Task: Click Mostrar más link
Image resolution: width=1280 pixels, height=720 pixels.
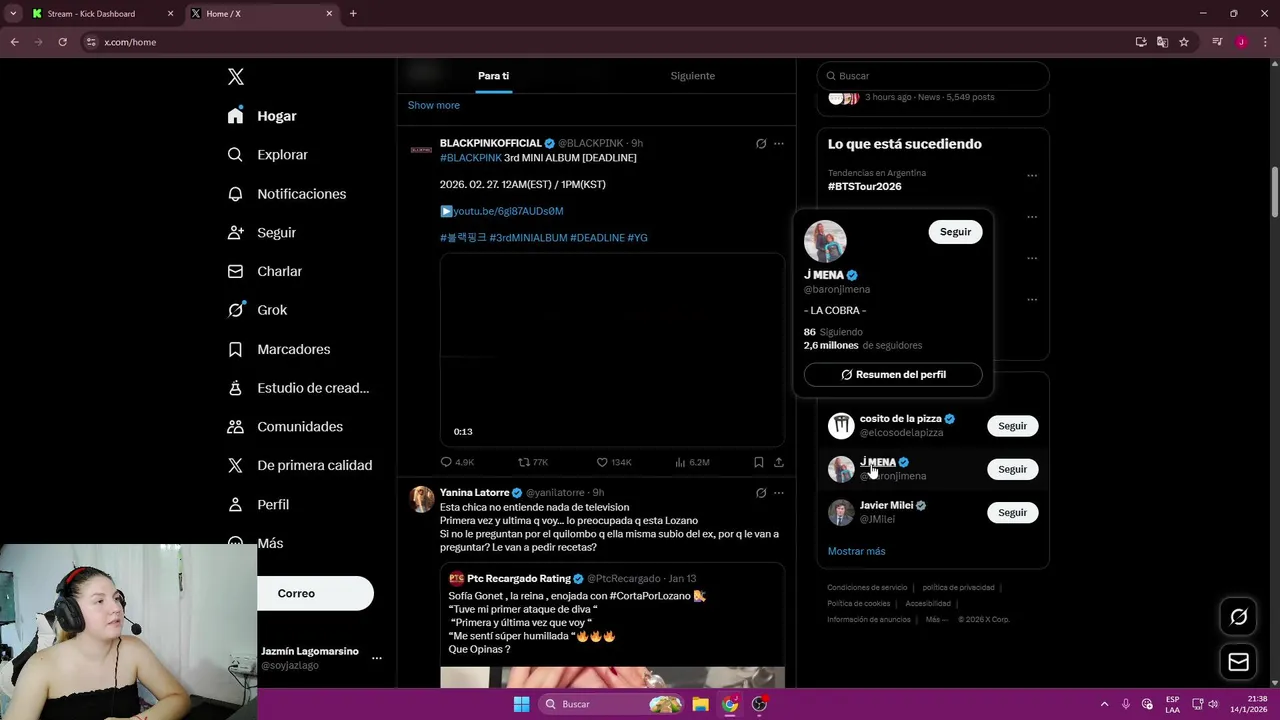Action: (856, 551)
